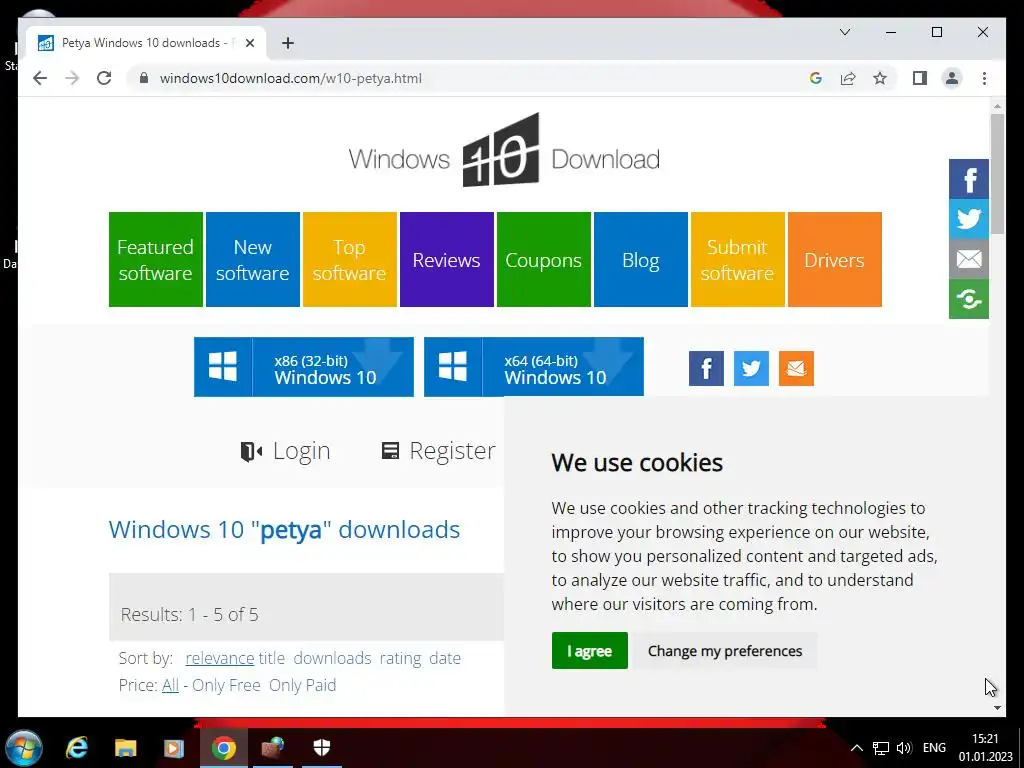The height and width of the screenshot is (768, 1024).
Task: Click the scroll down arrow
Action: coord(997,707)
